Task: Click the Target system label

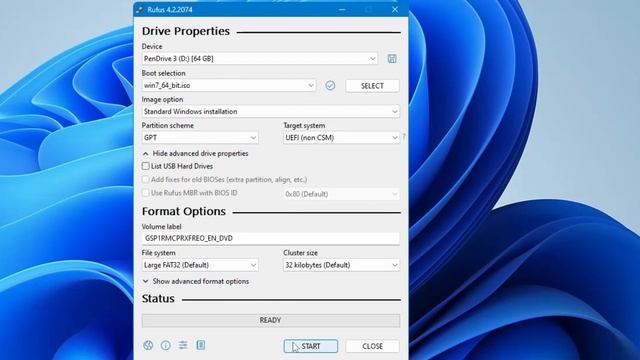Action: [304, 125]
